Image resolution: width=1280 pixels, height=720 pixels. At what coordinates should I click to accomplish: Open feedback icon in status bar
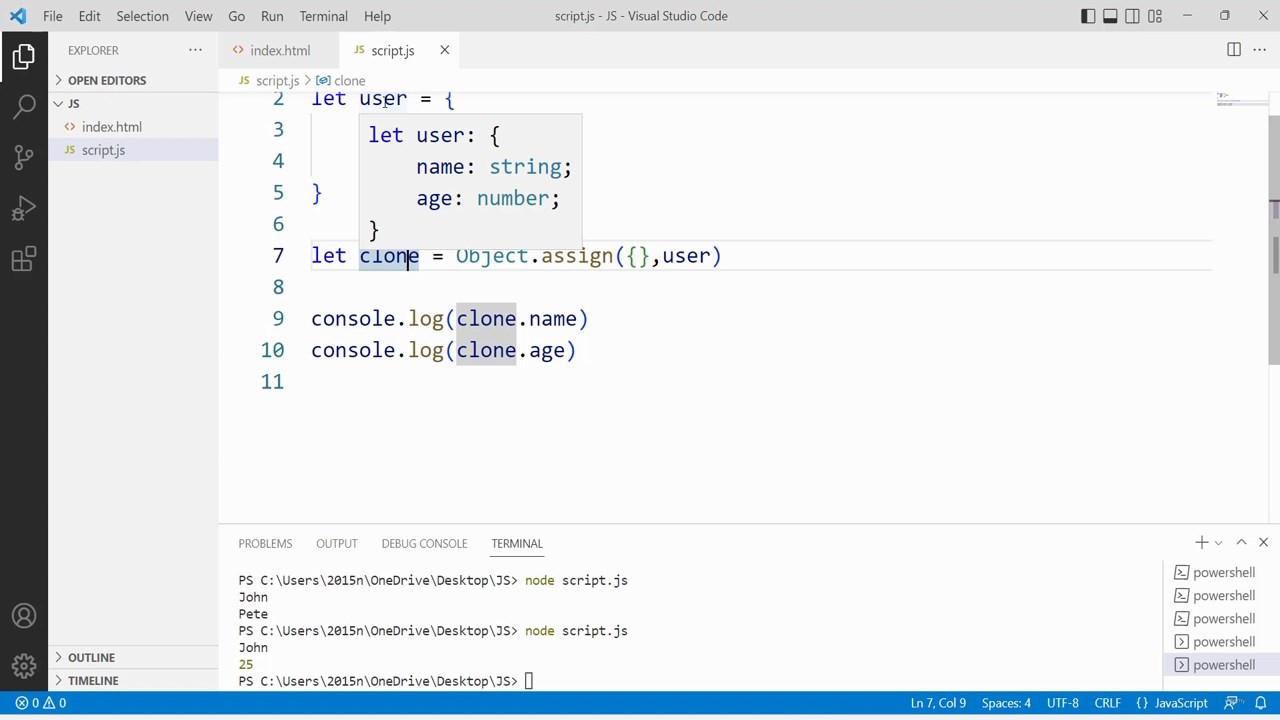[x=1231, y=703]
